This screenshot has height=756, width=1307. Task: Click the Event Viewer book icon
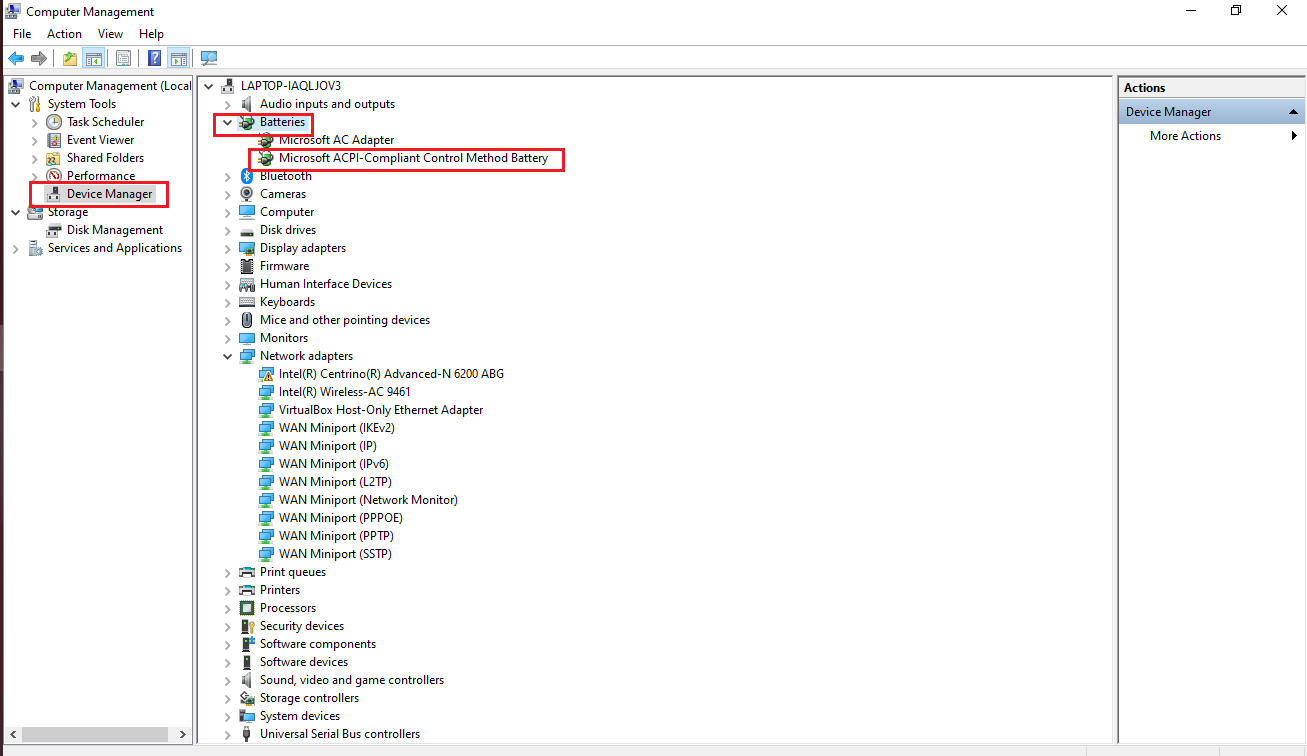[54, 140]
